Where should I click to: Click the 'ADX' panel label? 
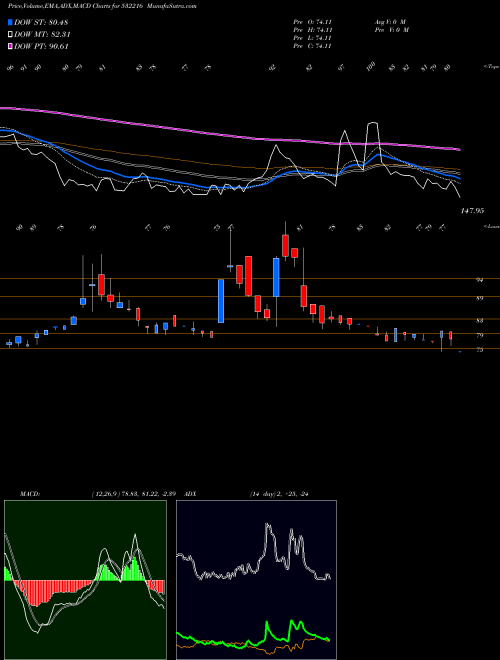click(191, 494)
